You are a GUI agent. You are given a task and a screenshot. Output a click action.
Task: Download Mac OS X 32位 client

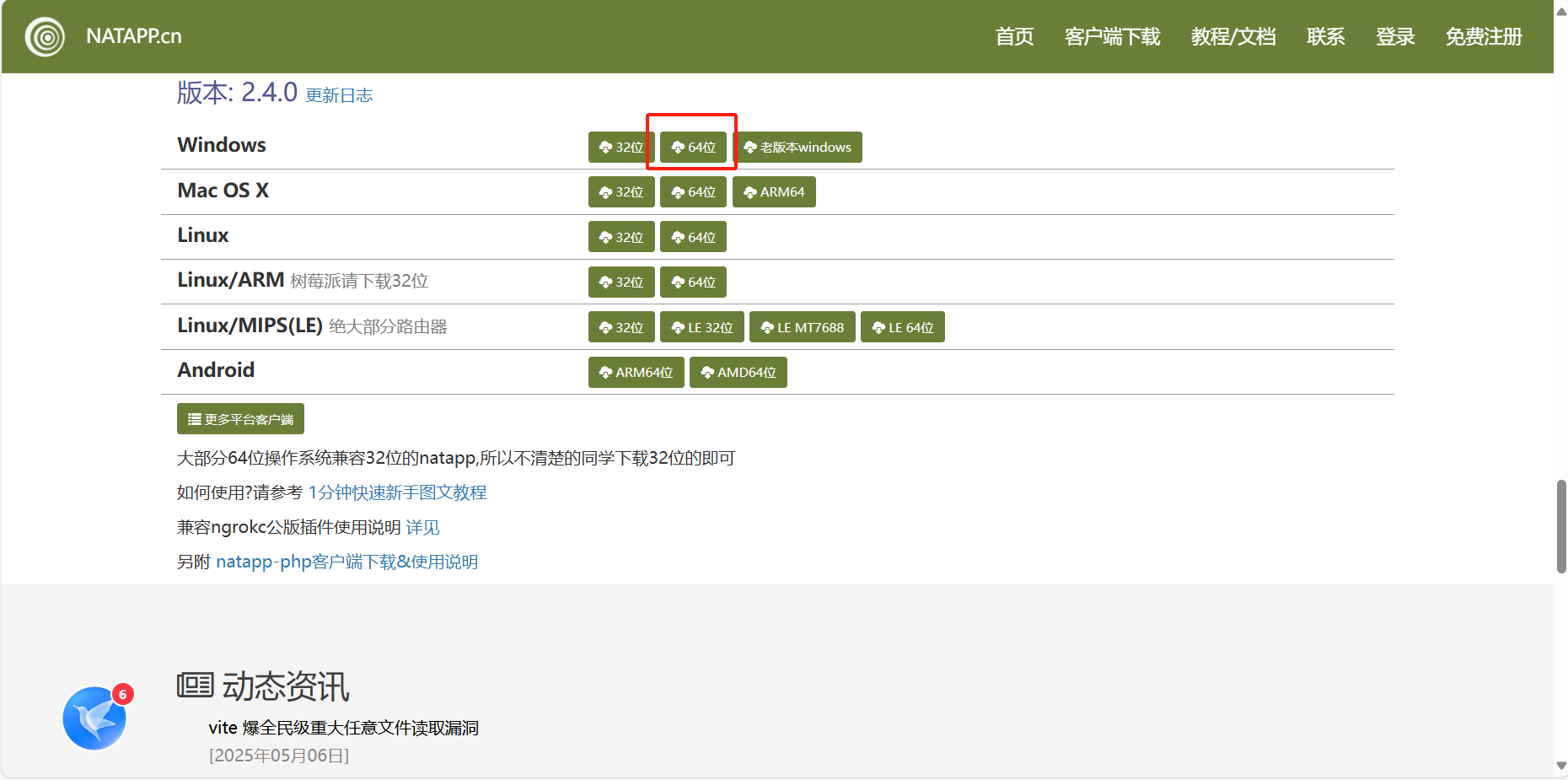click(621, 191)
